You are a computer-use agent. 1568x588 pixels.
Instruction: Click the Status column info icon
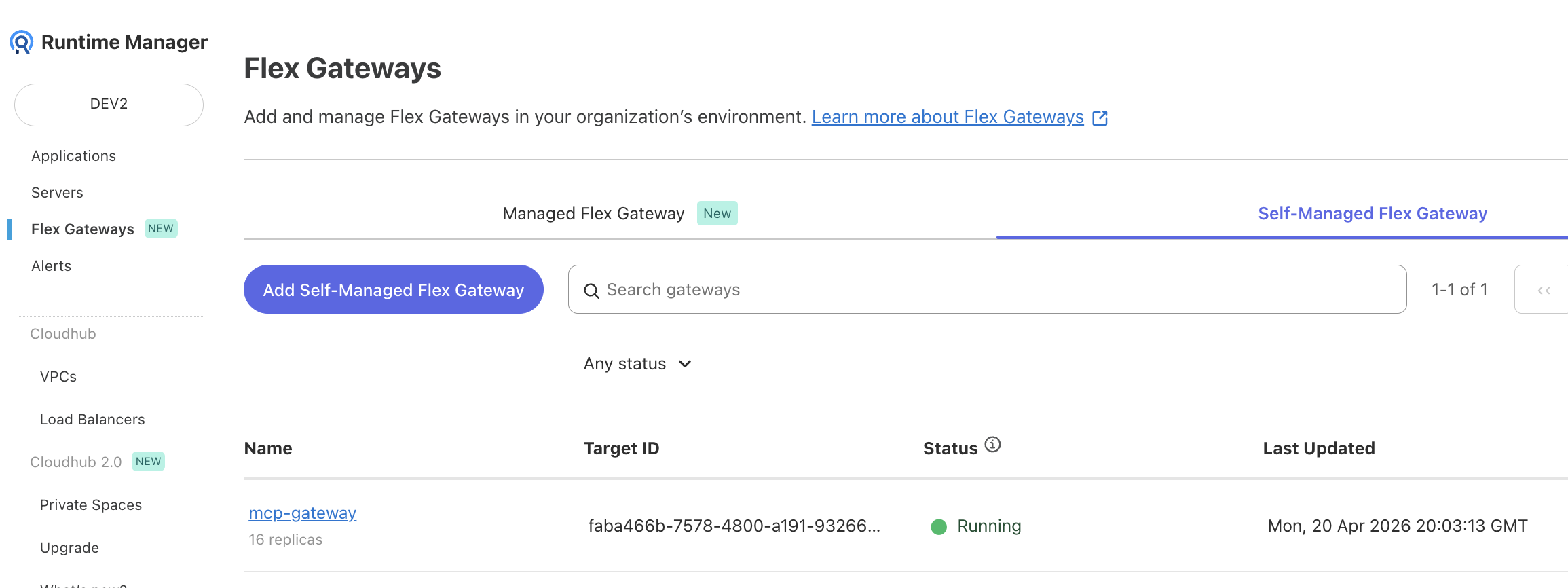(992, 445)
